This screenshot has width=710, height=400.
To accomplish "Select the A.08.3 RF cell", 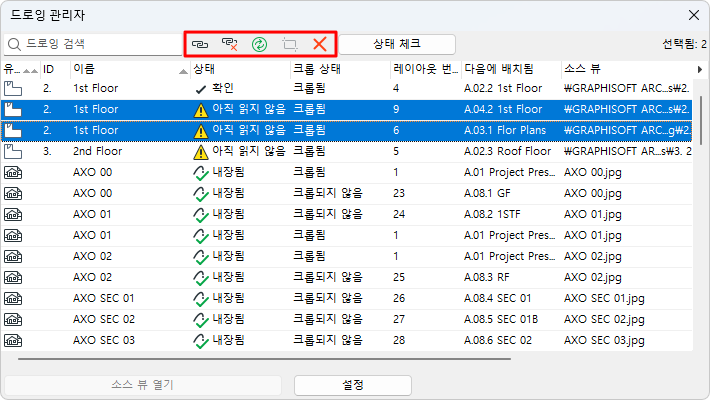I will [x=486, y=277].
